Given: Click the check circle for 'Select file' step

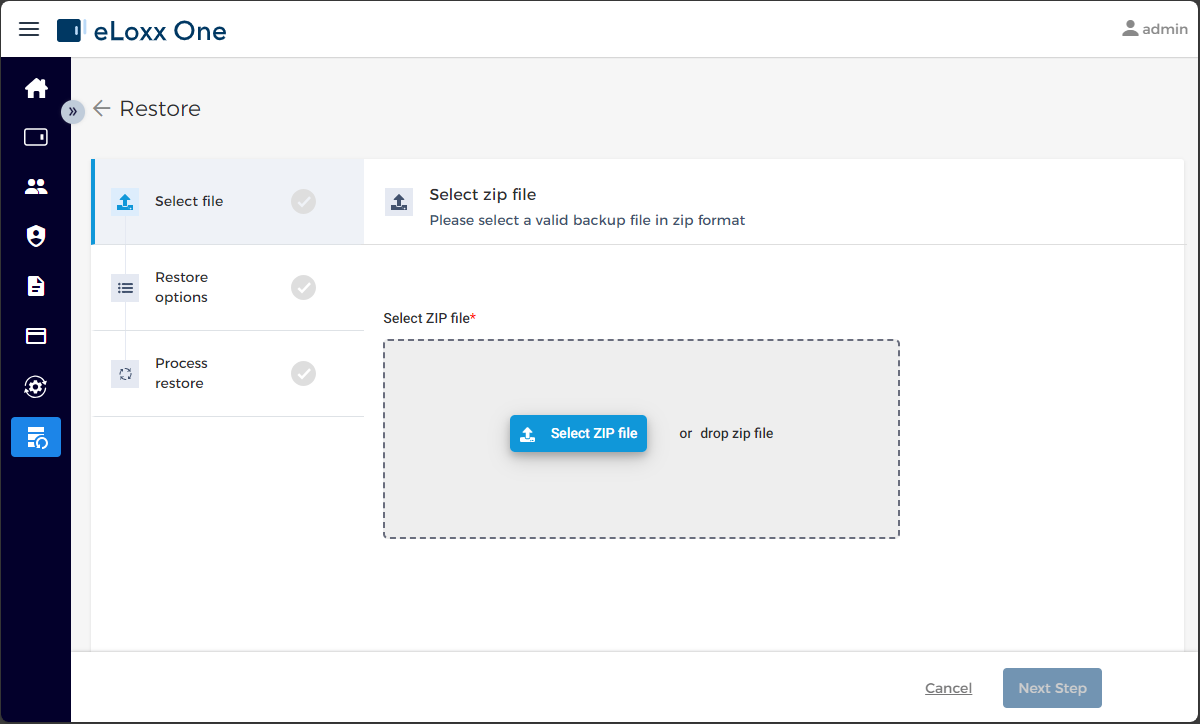Looking at the screenshot, I should tap(303, 202).
